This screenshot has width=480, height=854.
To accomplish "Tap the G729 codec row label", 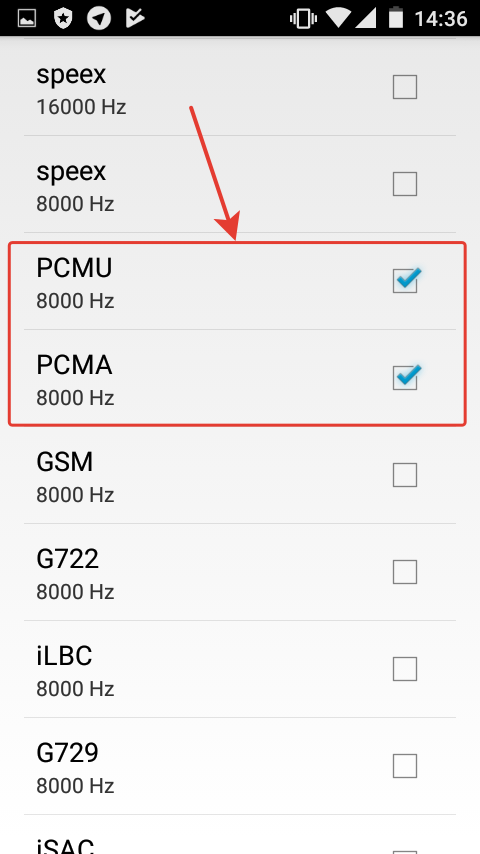I will [x=68, y=753].
